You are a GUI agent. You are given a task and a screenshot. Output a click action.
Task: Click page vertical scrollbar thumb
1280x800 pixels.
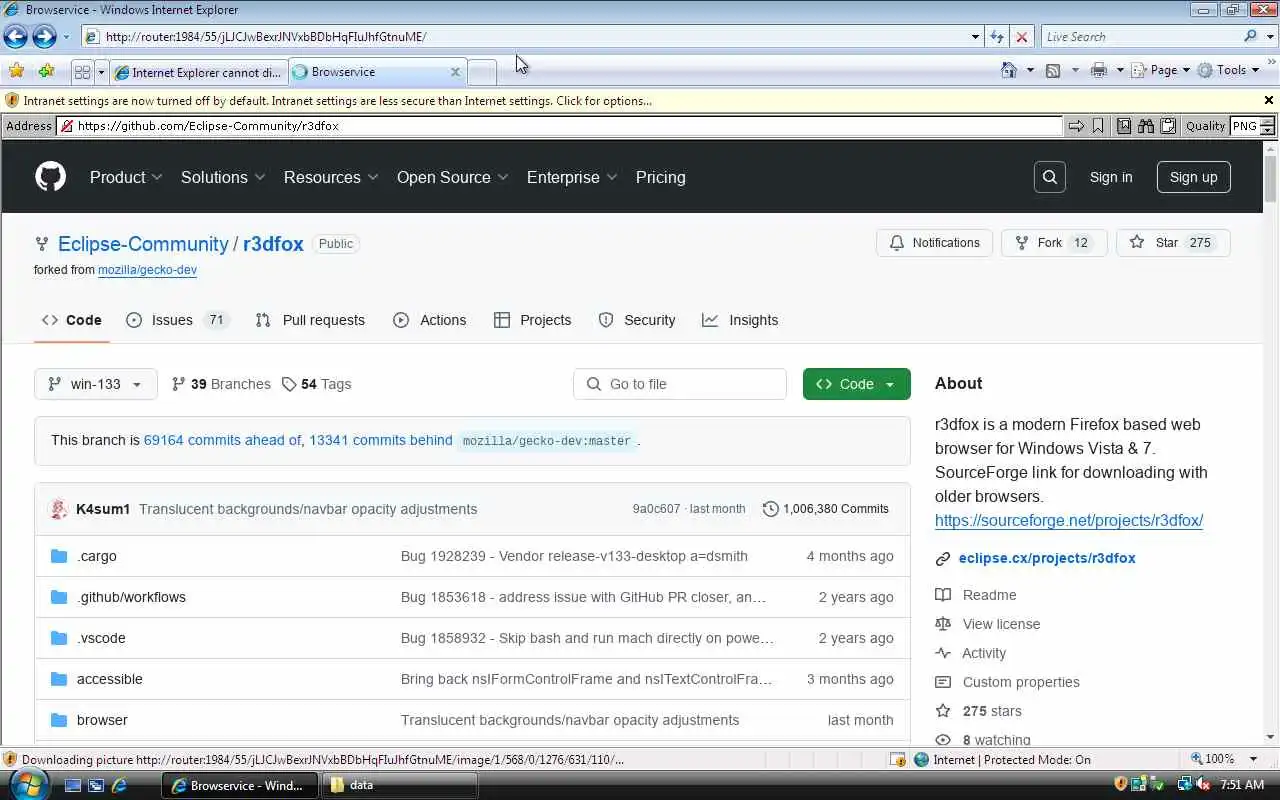coord(1270,177)
